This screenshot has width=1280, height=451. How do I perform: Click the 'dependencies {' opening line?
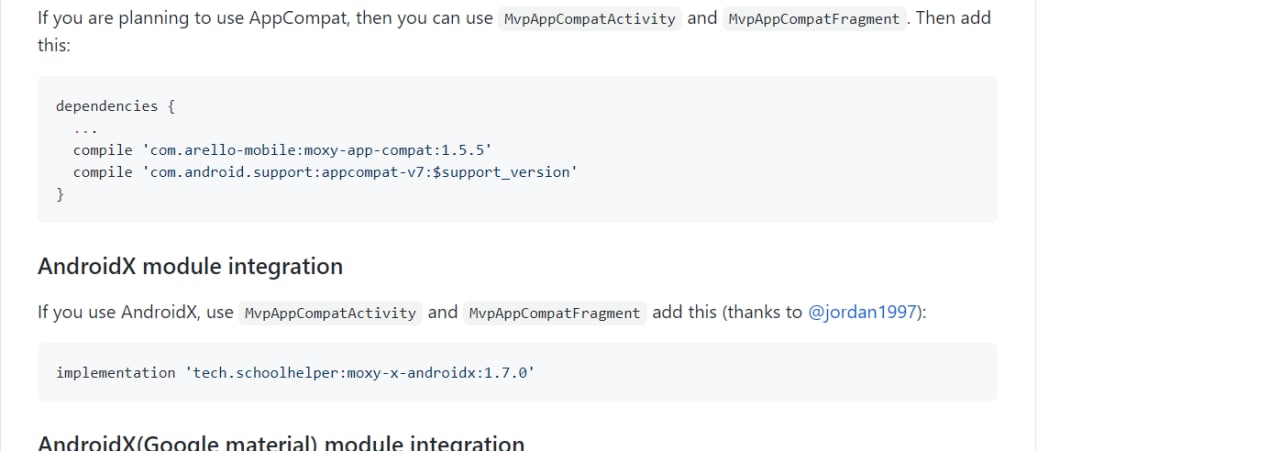pyautogui.click(x=116, y=106)
